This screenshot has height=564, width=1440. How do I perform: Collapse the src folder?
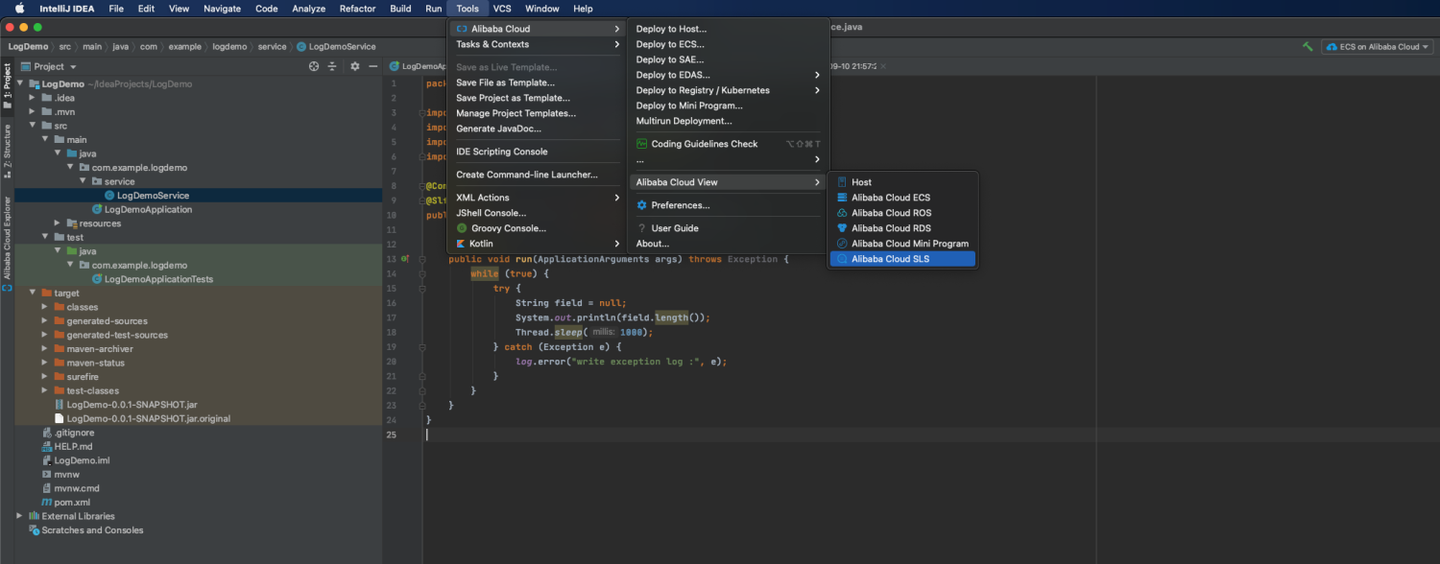click(33, 126)
